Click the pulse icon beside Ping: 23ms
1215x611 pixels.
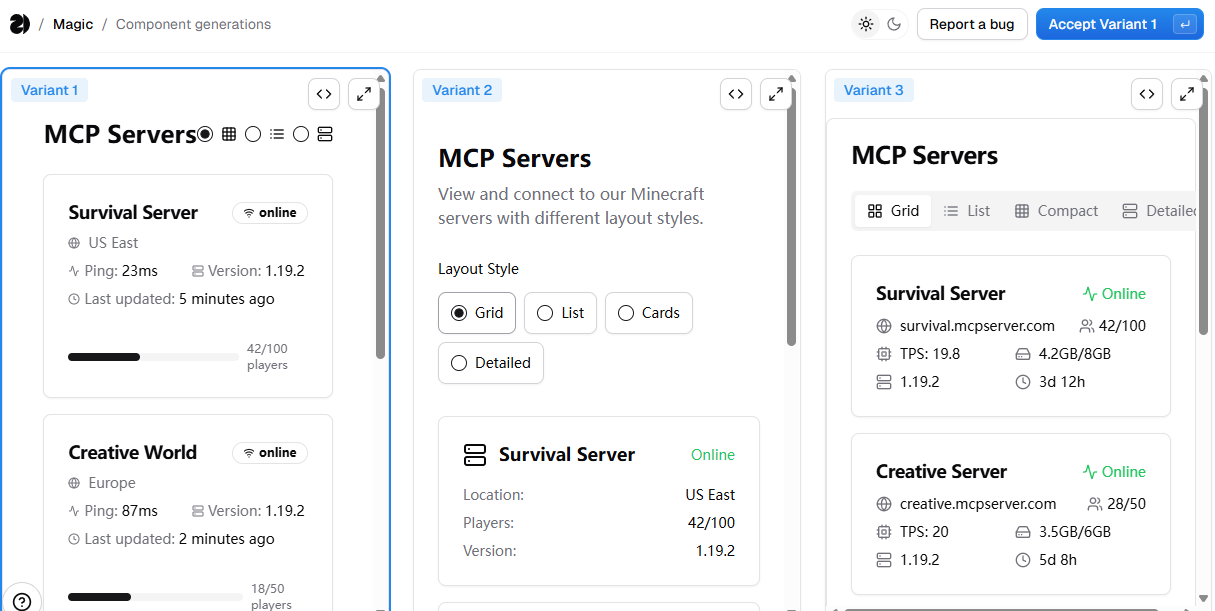point(74,271)
